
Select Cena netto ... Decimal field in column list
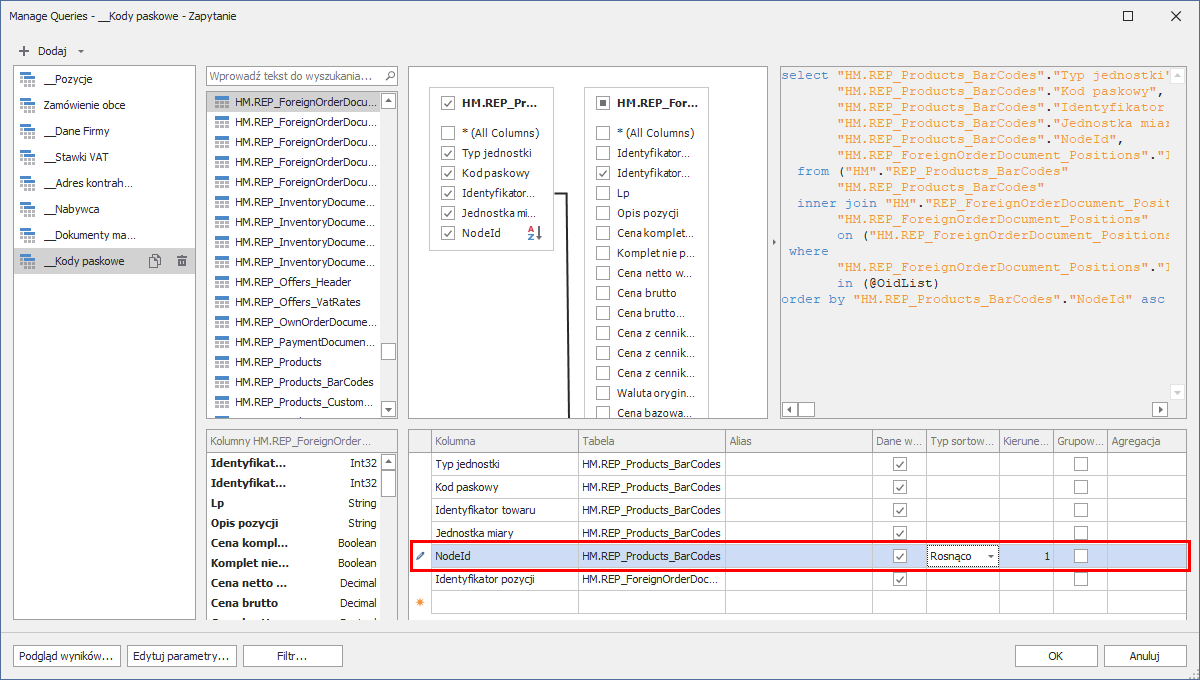click(293, 583)
